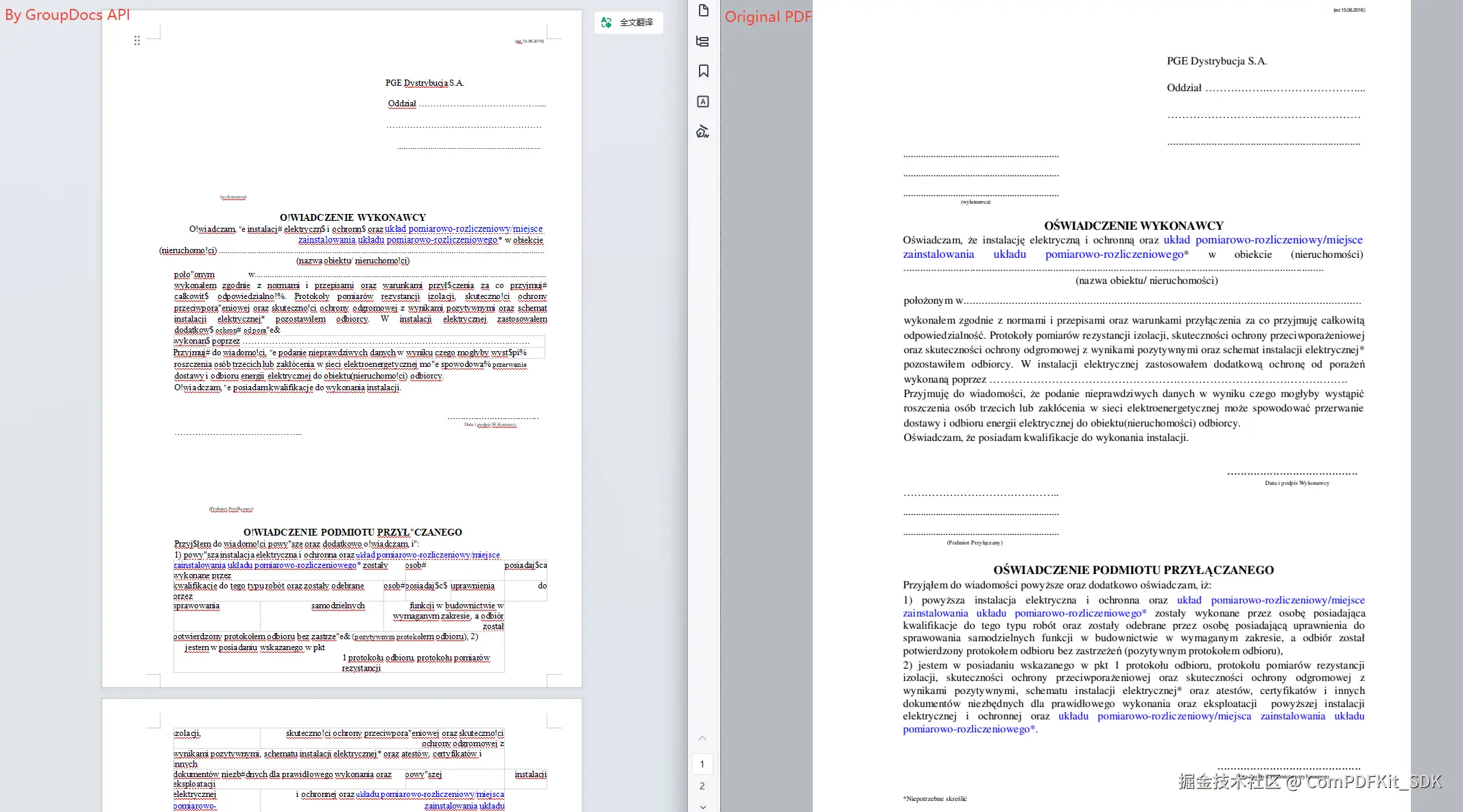Click 'sprawowania' table cell in left document
Screen dimensions: 1463x812
(196, 606)
